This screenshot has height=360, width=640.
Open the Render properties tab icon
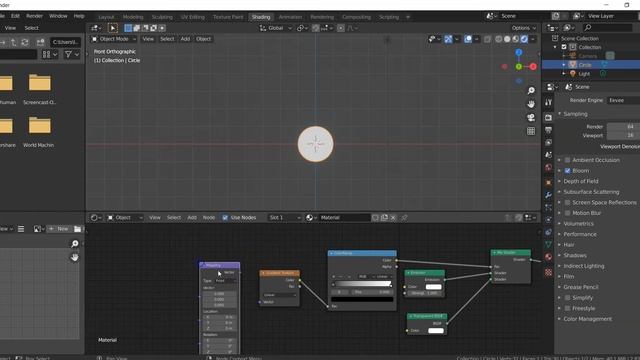pyautogui.click(x=548, y=118)
